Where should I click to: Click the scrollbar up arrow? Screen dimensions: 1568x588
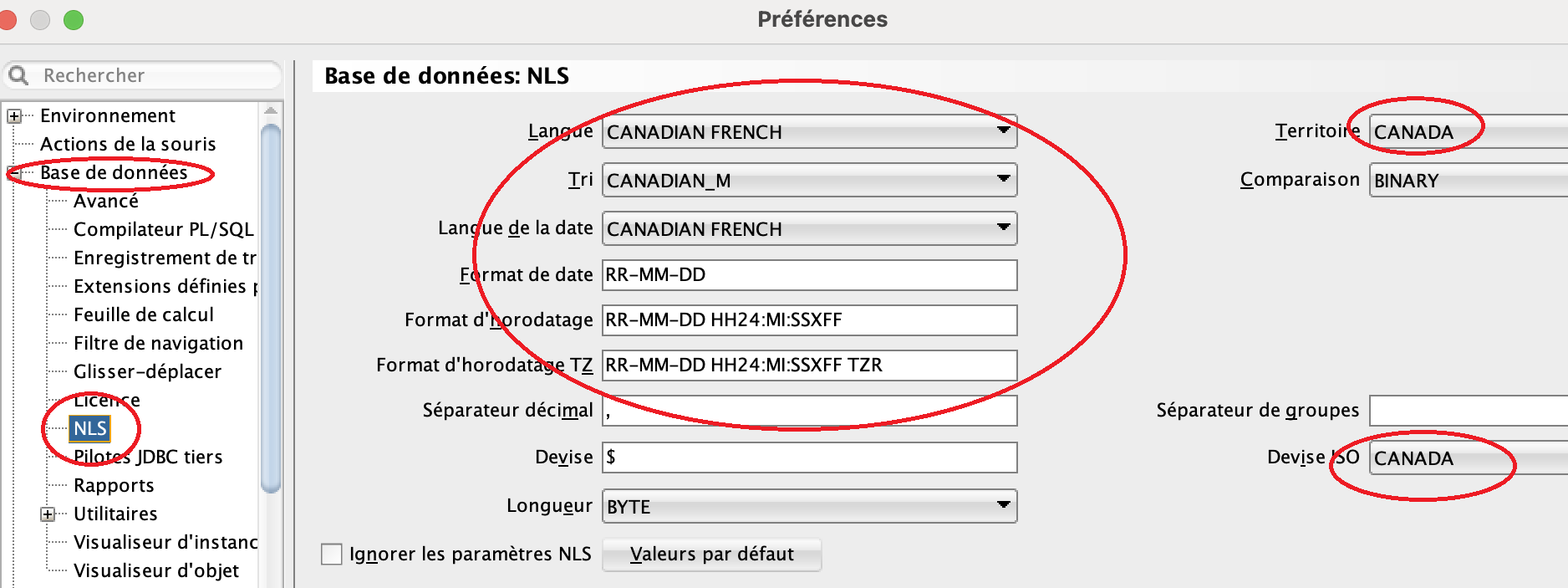pos(270,110)
